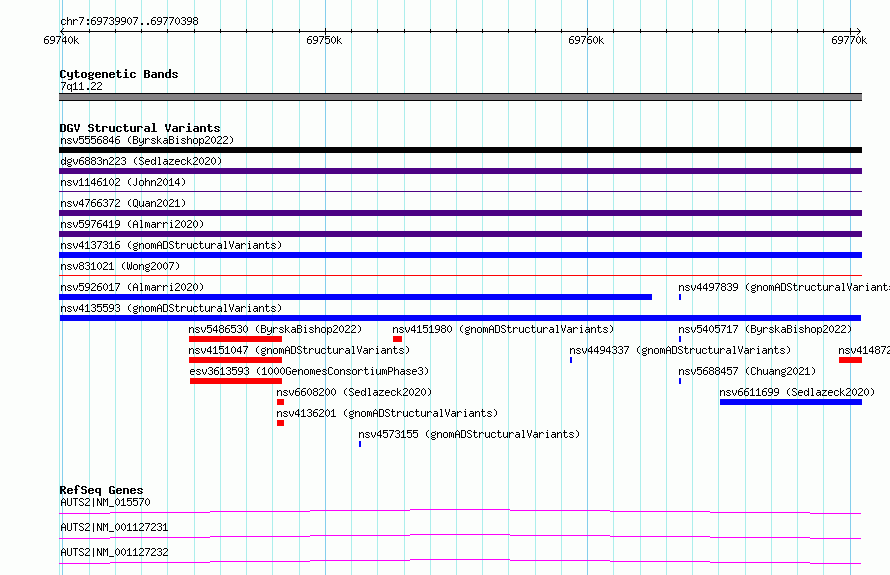Click the blue bar under nsv4137316
890x575 pixels.
tap(460, 255)
